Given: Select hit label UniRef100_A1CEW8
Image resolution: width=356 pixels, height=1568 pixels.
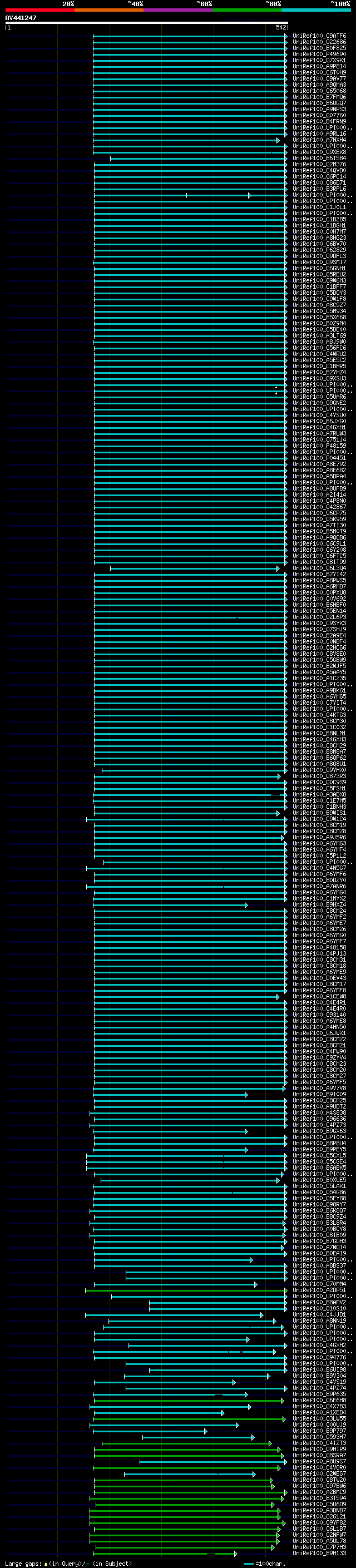Looking at the screenshot, I should click(x=319, y=996).
